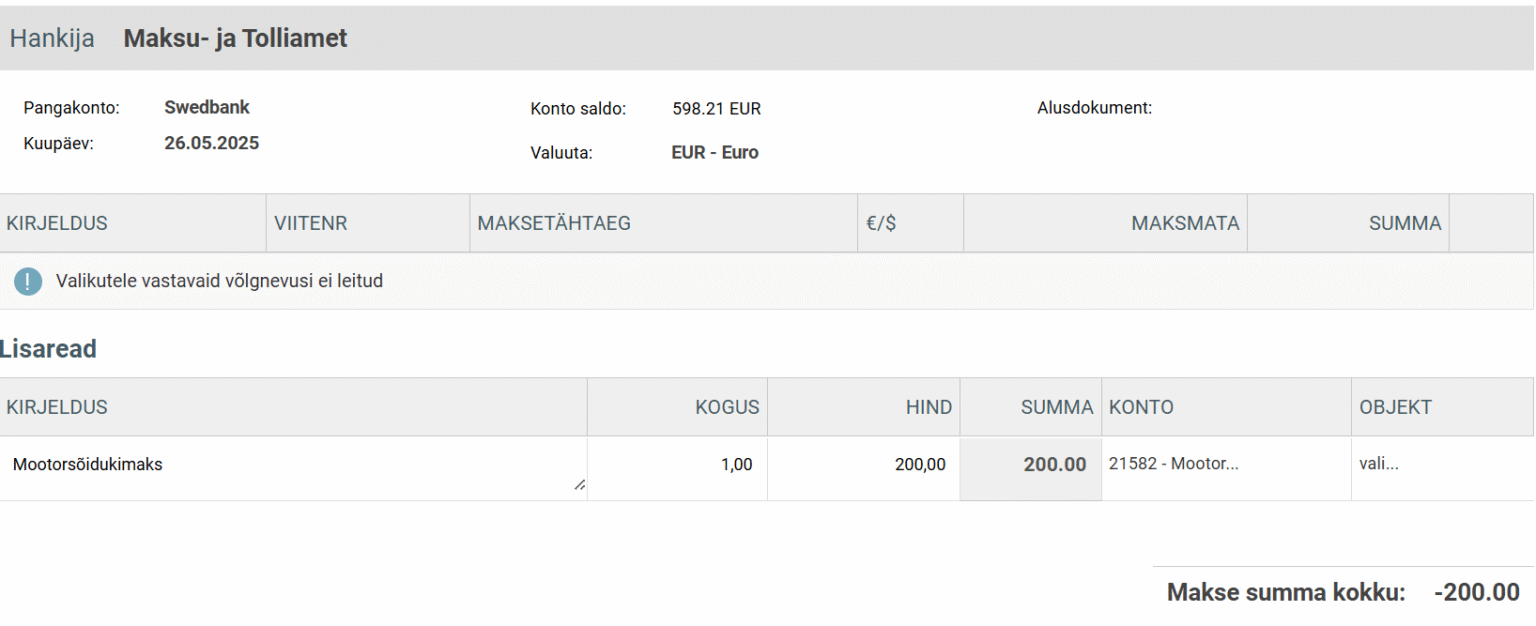Click the blue info icon beside the notice

(x=28, y=281)
